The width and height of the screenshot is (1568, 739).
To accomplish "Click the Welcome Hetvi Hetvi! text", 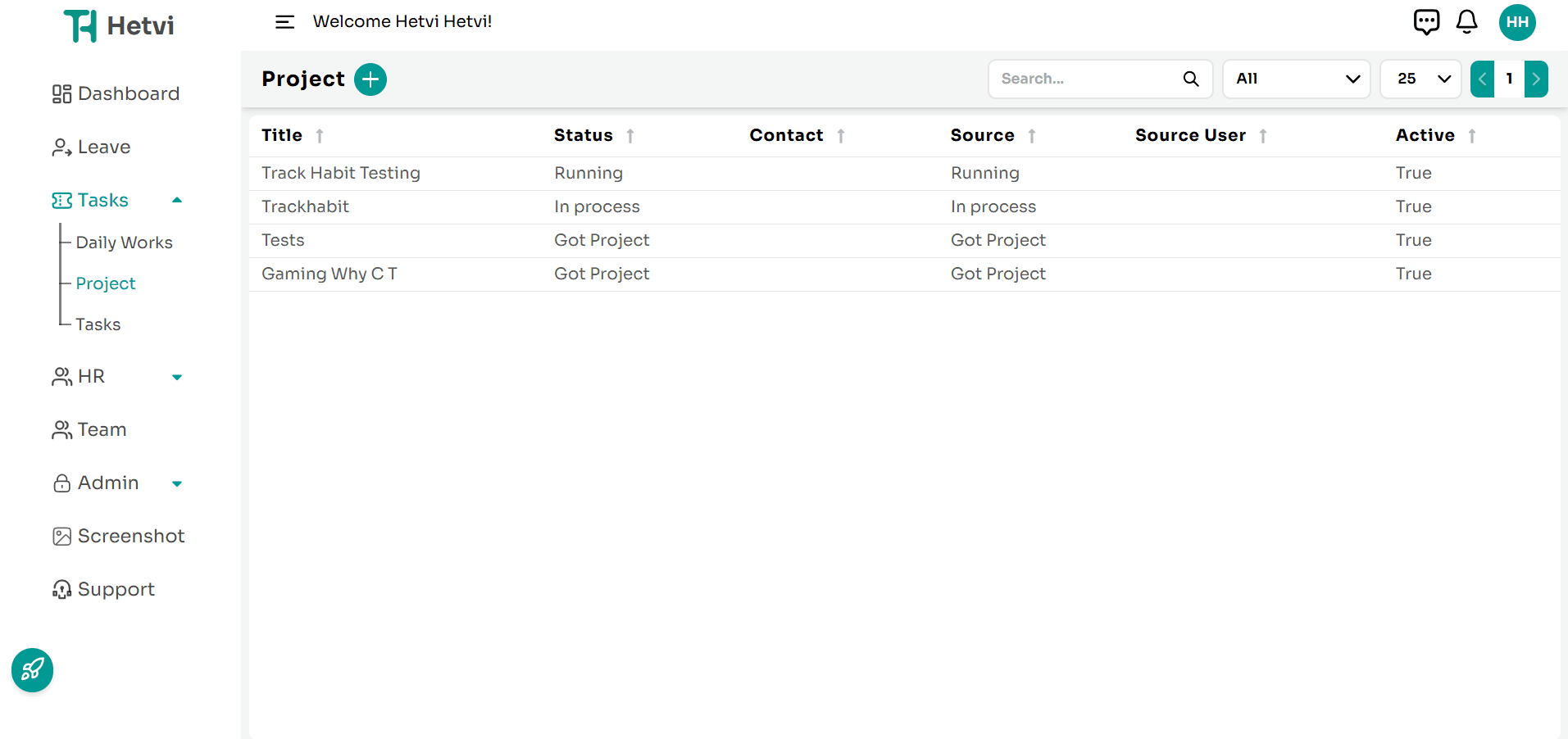I will click(x=402, y=22).
